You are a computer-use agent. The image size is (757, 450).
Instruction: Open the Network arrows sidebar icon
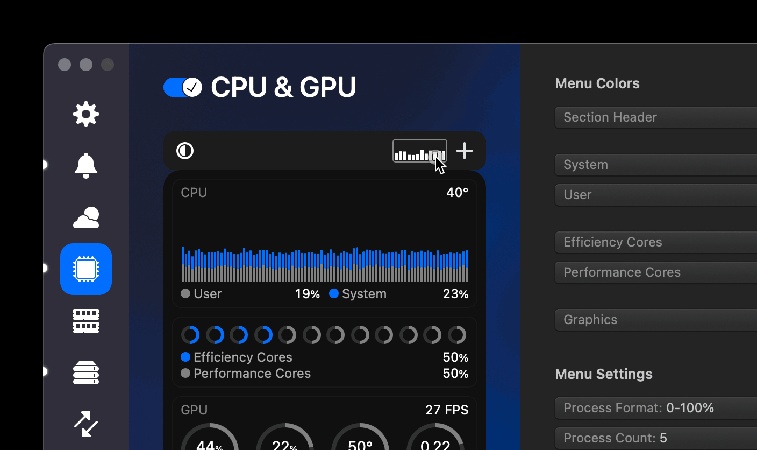pos(86,424)
